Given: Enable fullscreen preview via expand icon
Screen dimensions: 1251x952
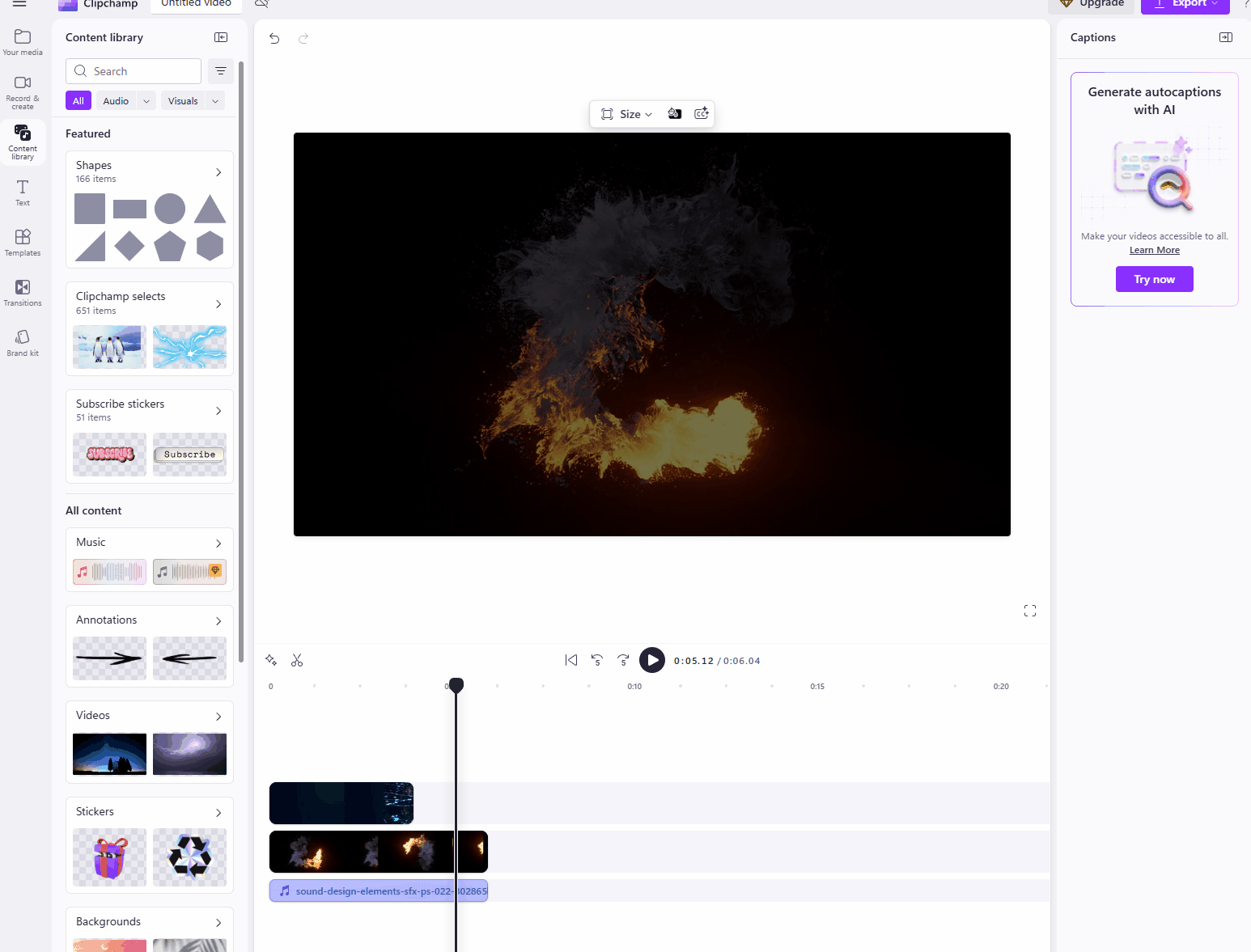Looking at the screenshot, I should click(x=1029, y=611).
